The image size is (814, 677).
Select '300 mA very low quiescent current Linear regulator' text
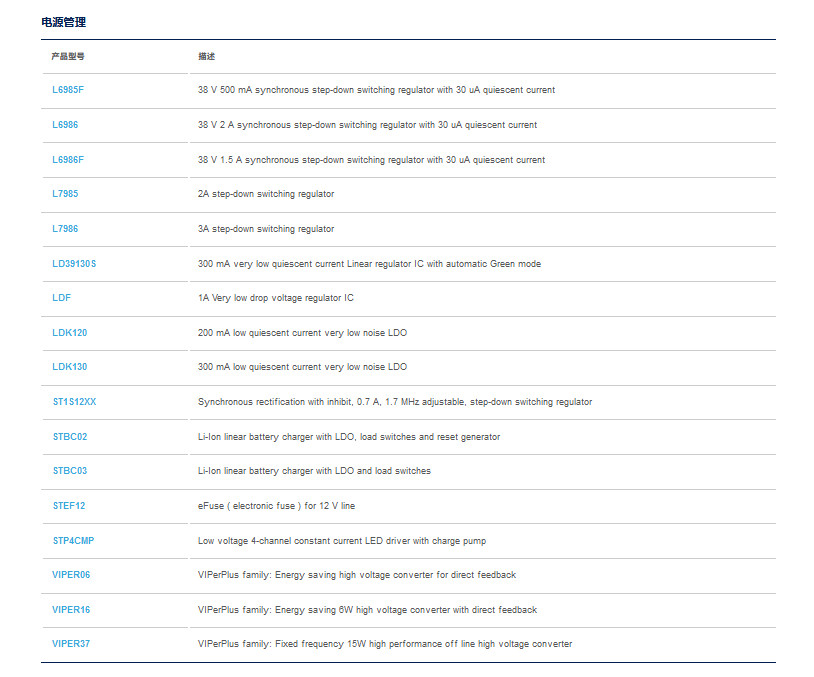pyautogui.click(x=369, y=264)
